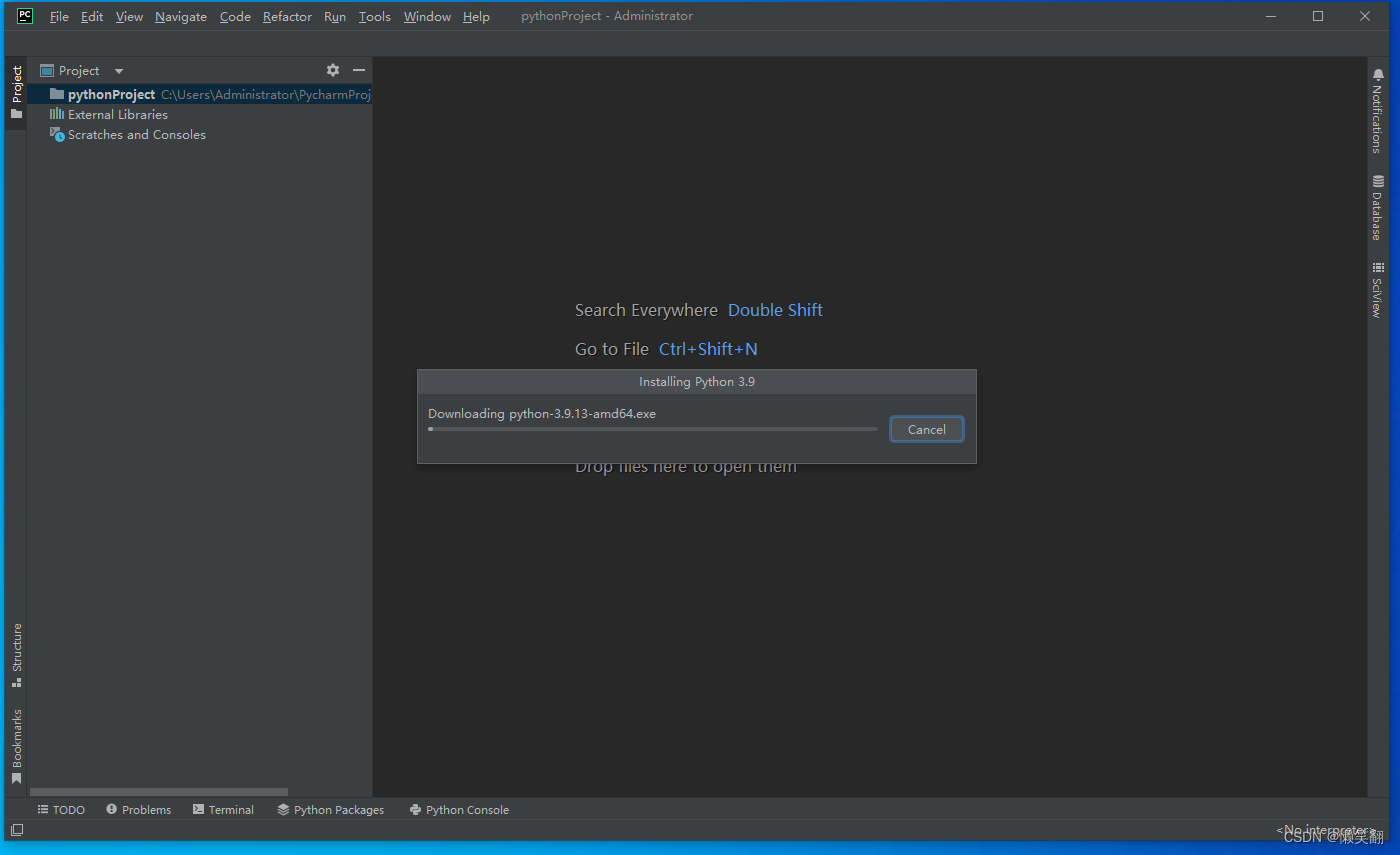Open the Python Console tool window
Image resolution: width=1400 pixels, height=855 pixels.
[x=459, y=810]
